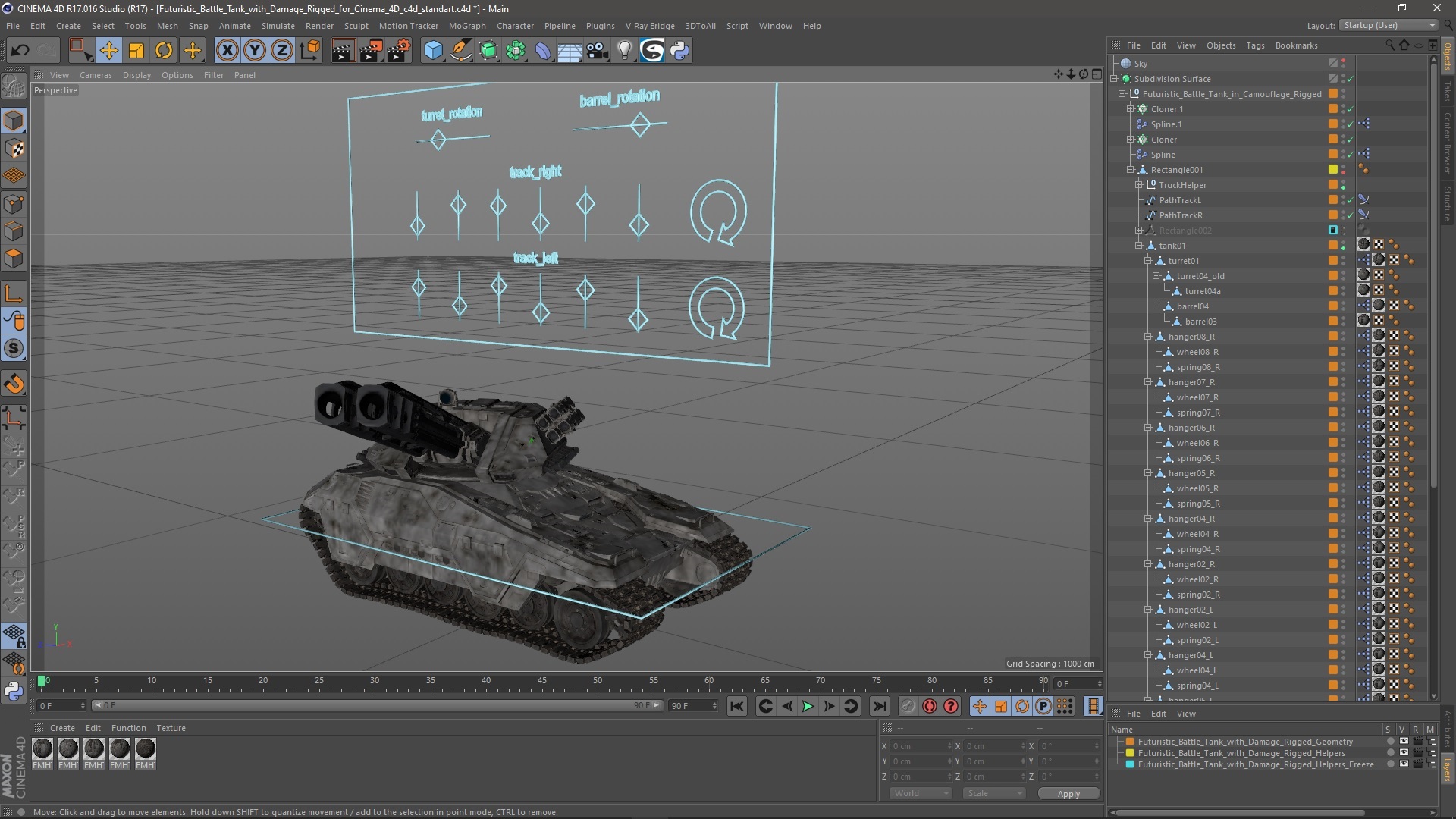Open the spline Pen tool
The image size is (1456, 819).
(x=461, y=51)
